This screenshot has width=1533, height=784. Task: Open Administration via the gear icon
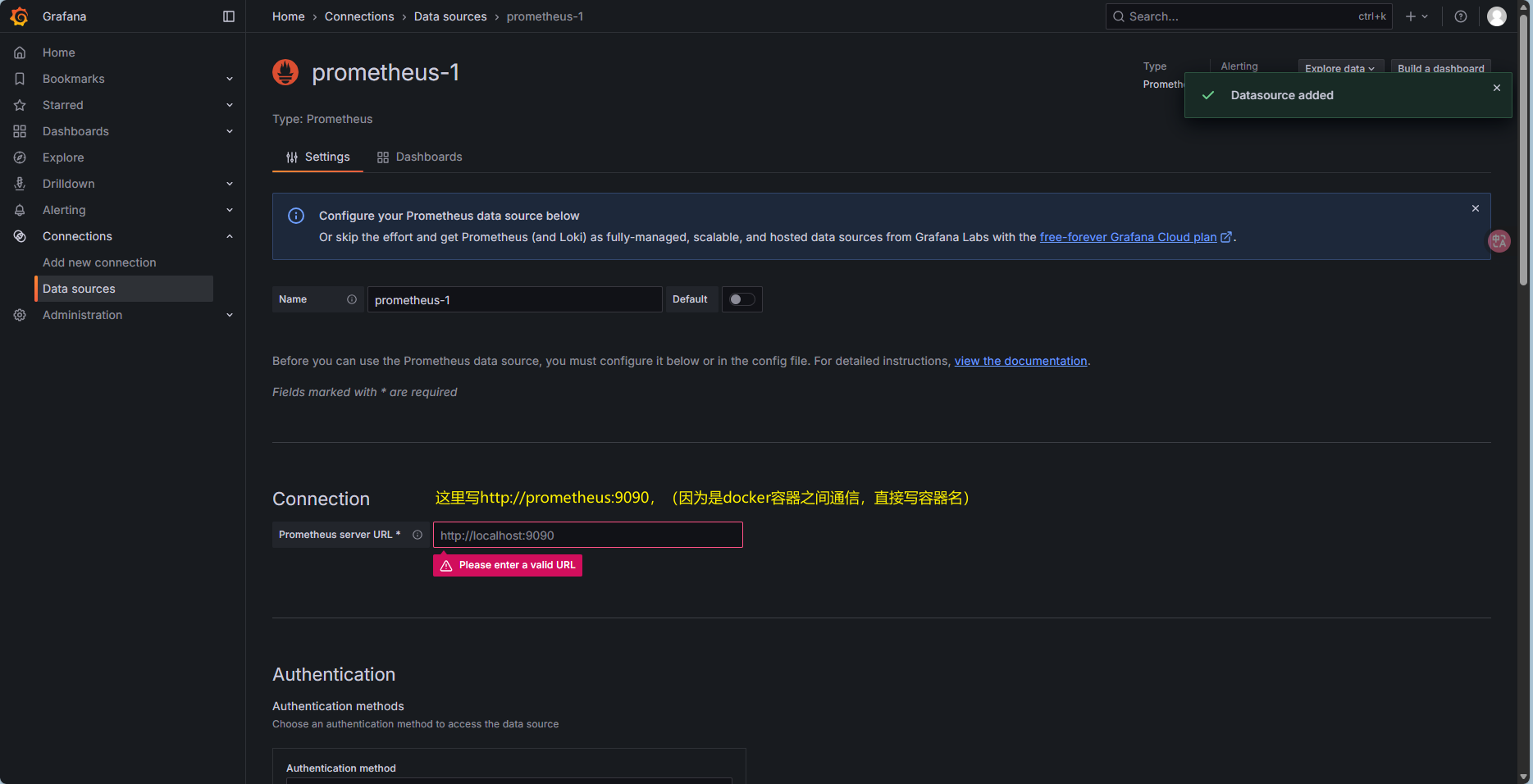[x=20, y=315]
